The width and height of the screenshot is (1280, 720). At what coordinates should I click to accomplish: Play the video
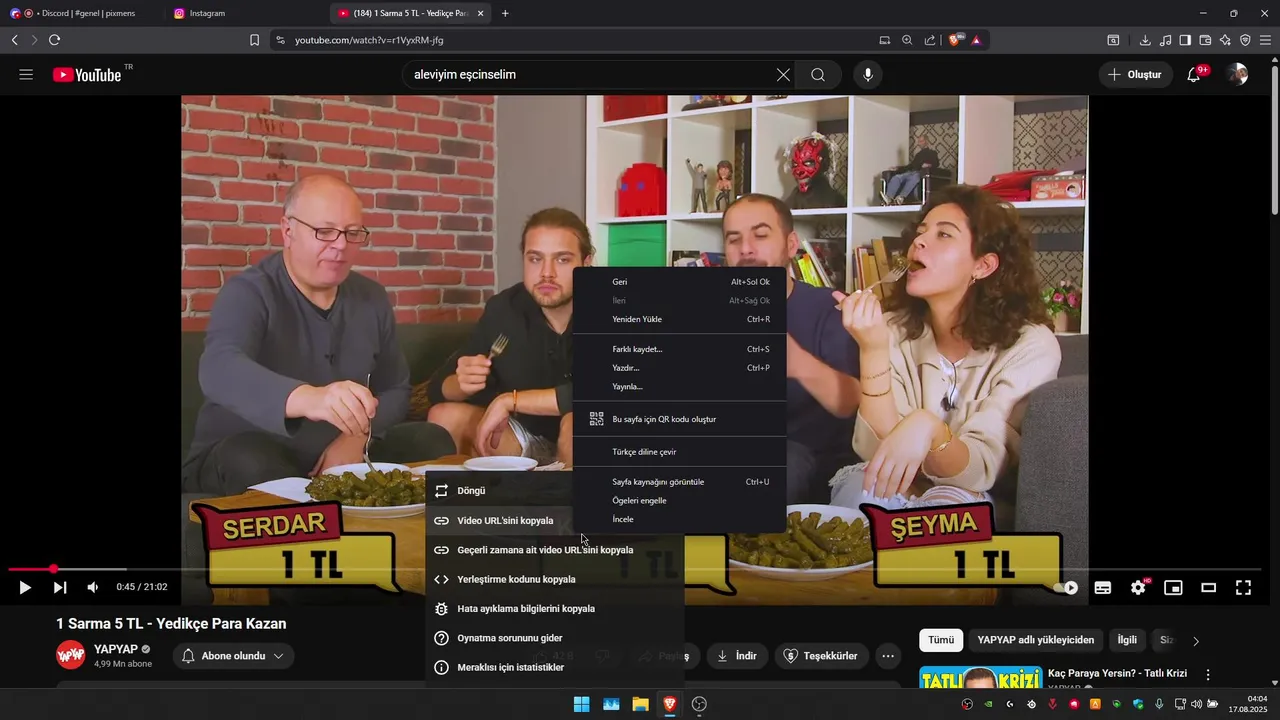pos(25,588)
